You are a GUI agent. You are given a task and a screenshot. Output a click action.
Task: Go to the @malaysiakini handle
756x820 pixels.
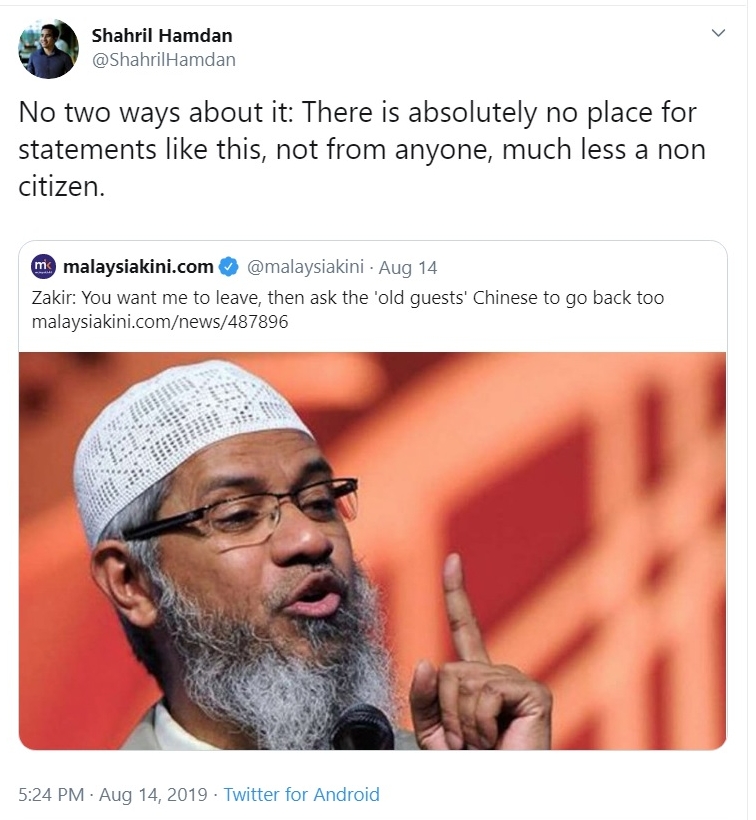tap(305, 267)
